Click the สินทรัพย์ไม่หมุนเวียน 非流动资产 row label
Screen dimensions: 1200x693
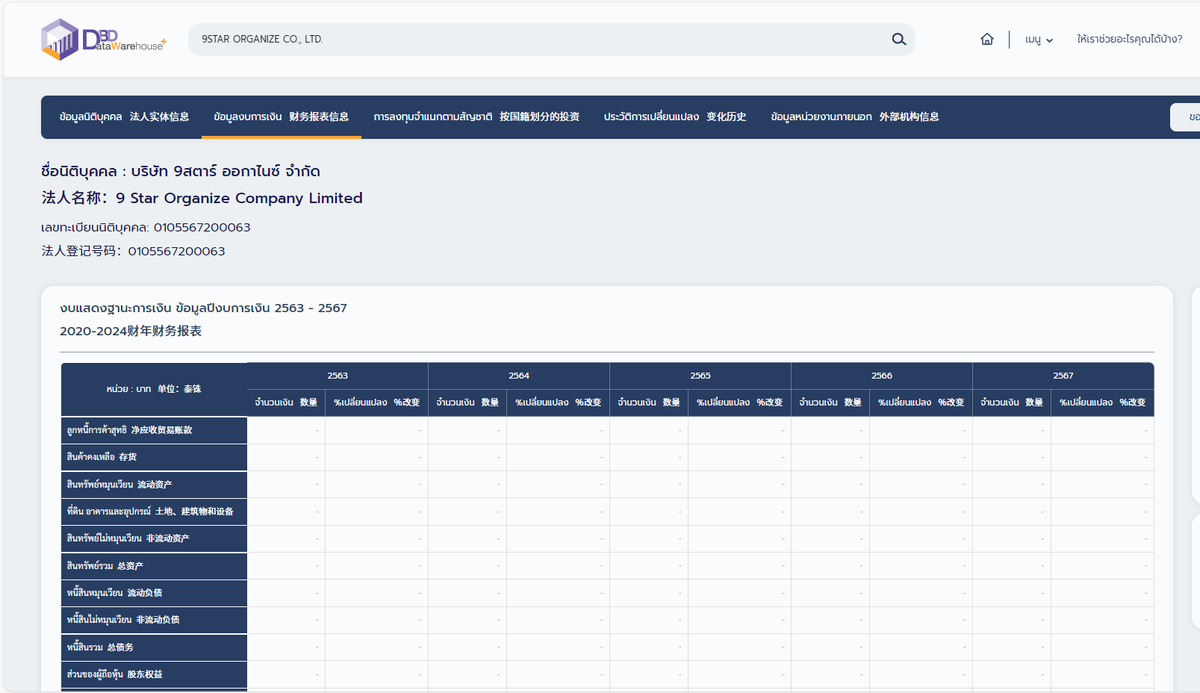[x=154, y=538]
